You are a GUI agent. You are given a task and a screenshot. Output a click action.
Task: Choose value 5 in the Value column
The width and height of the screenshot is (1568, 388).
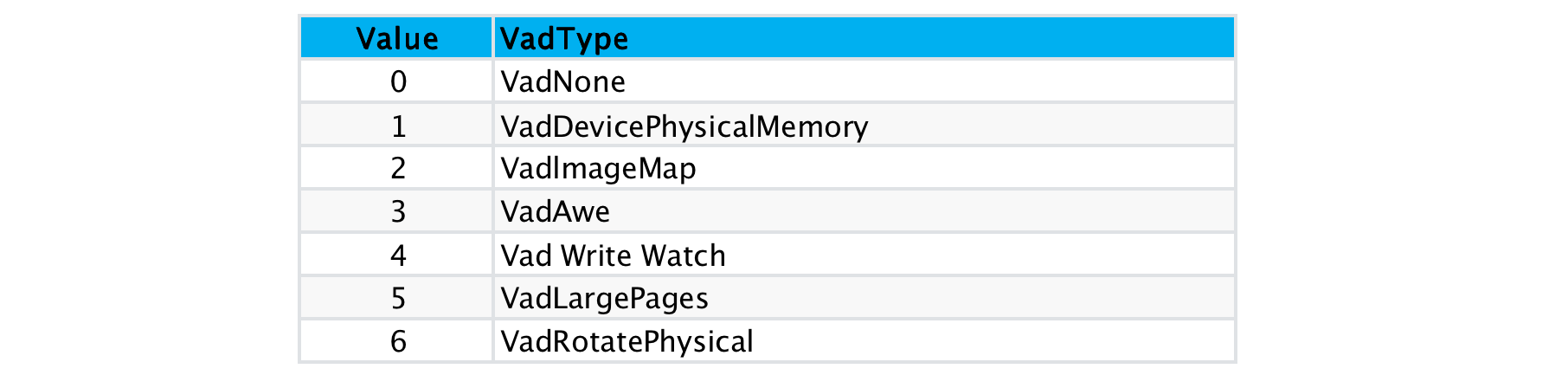[398, 299]
